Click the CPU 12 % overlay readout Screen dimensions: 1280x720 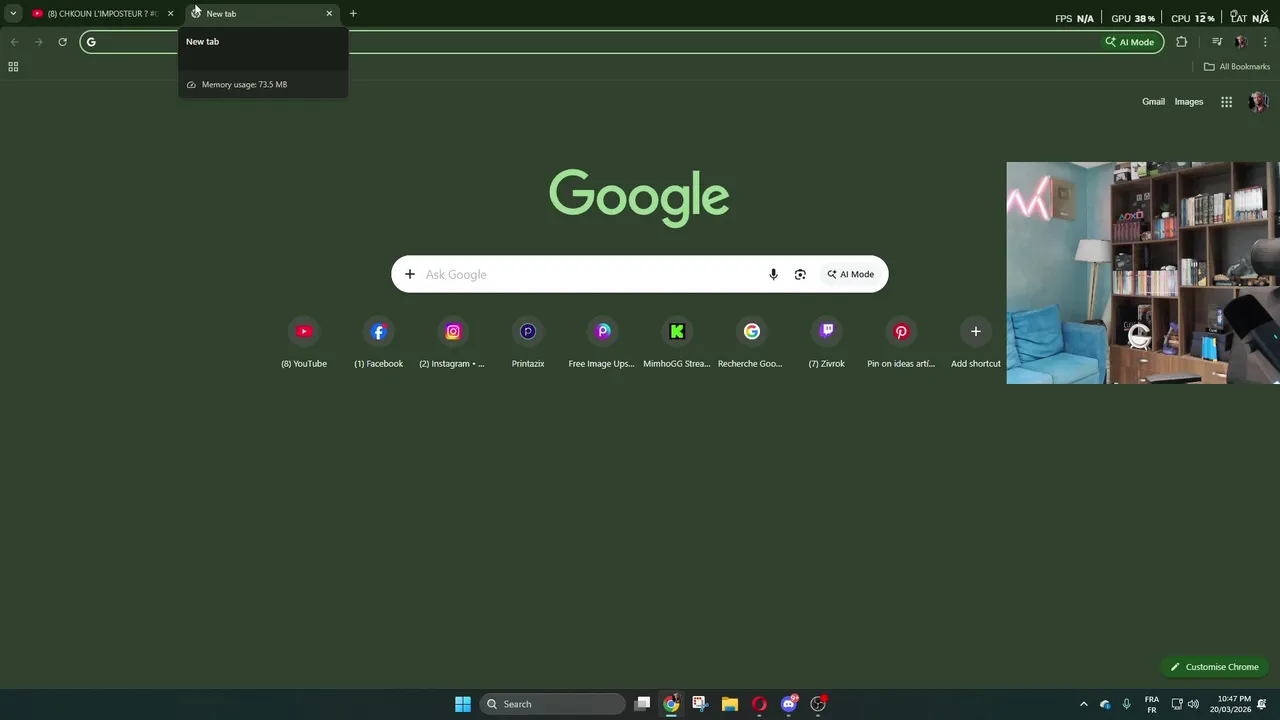(1193, 18)
